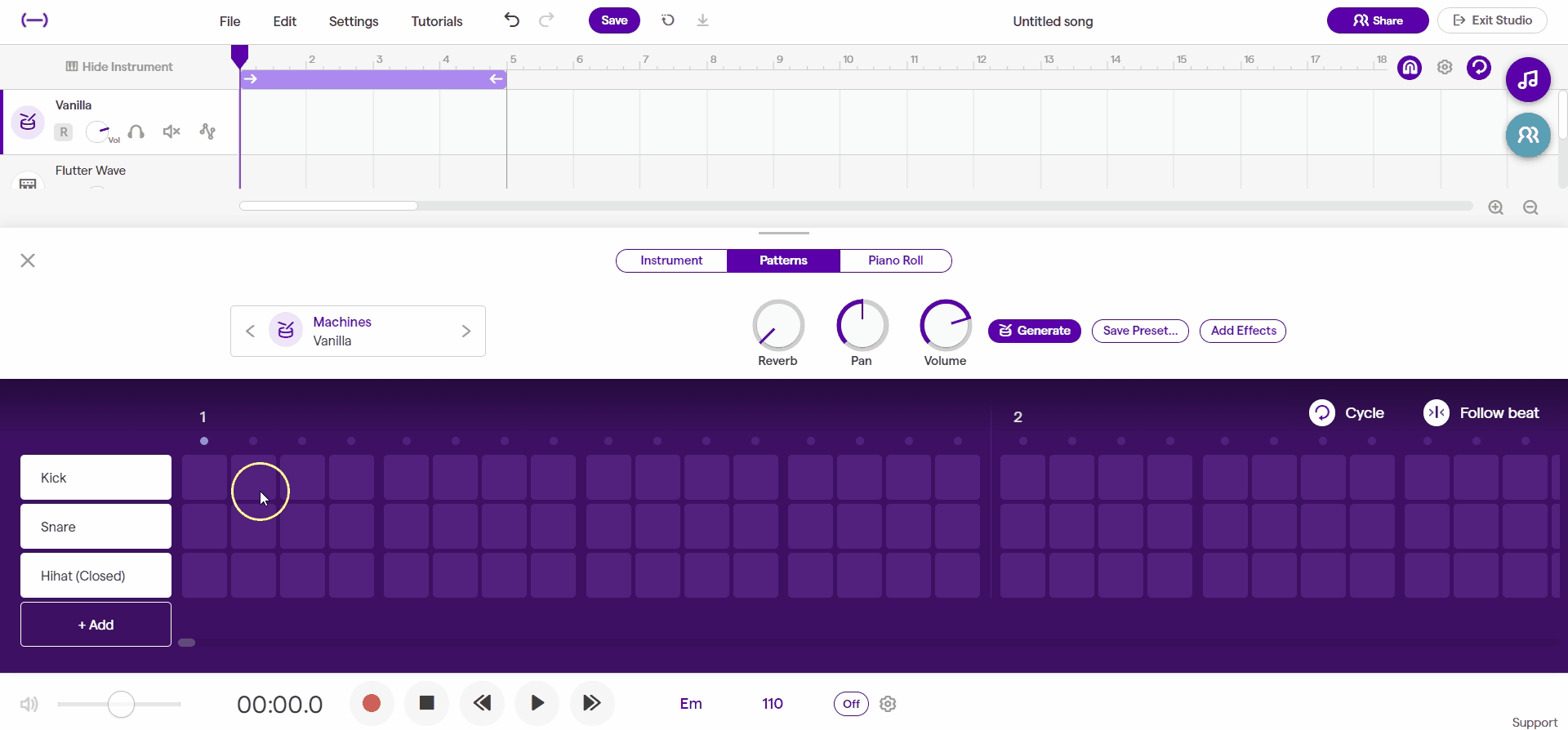This screenshot has height=730, width=1568.
Task: Arm the Vanilla track for recording
Action: coord(64,131)
